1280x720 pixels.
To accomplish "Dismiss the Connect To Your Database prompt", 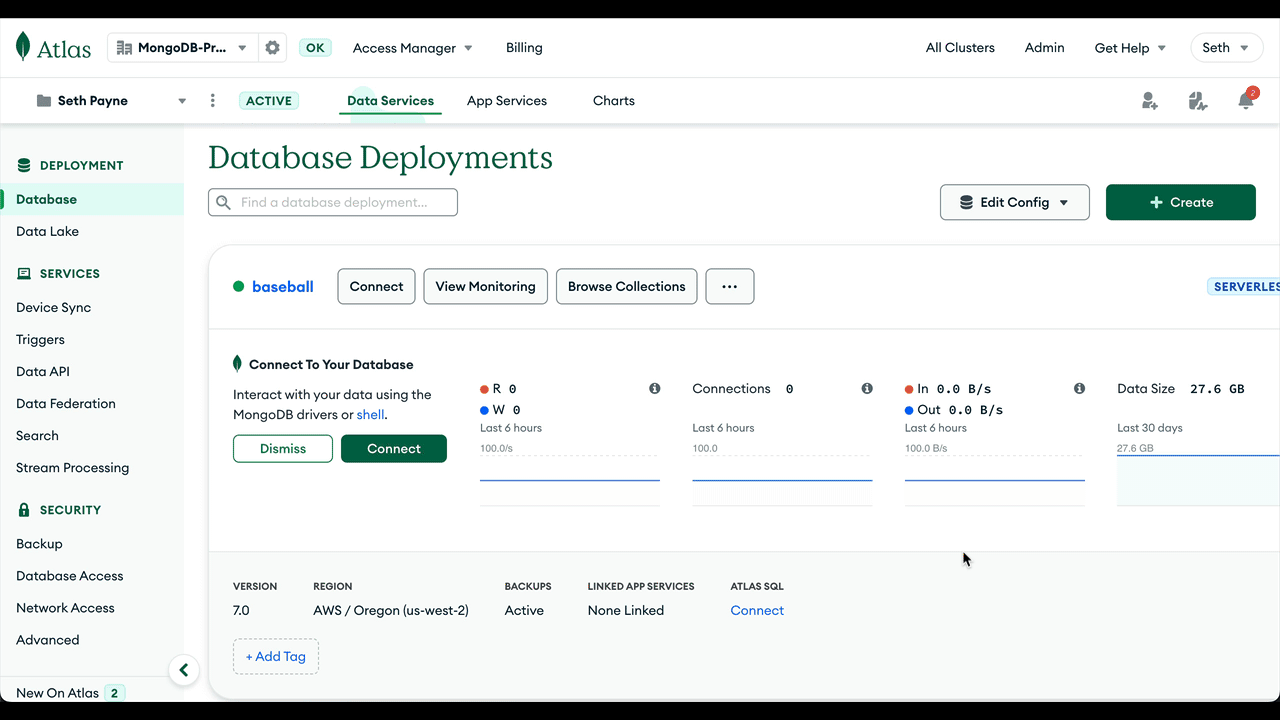I will point(283,448).
